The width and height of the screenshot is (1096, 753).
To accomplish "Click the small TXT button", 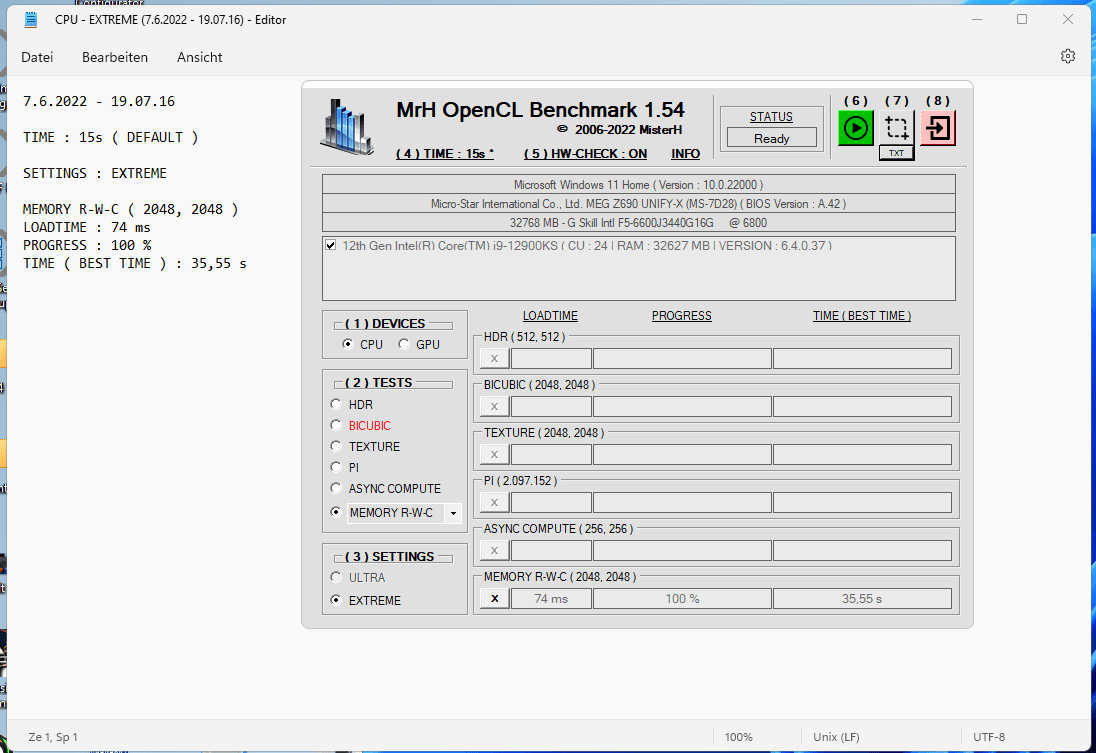I will point(897,153).
